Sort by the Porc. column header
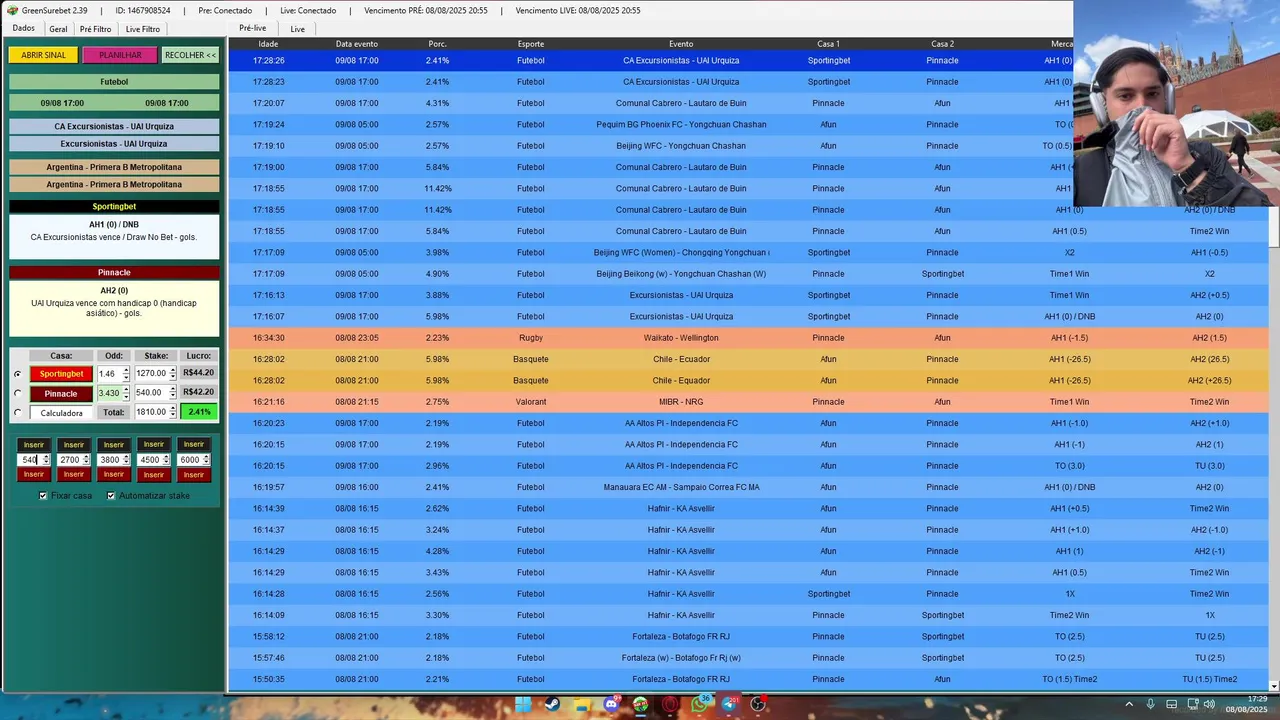1280x720 pixels. click(437, 44)
